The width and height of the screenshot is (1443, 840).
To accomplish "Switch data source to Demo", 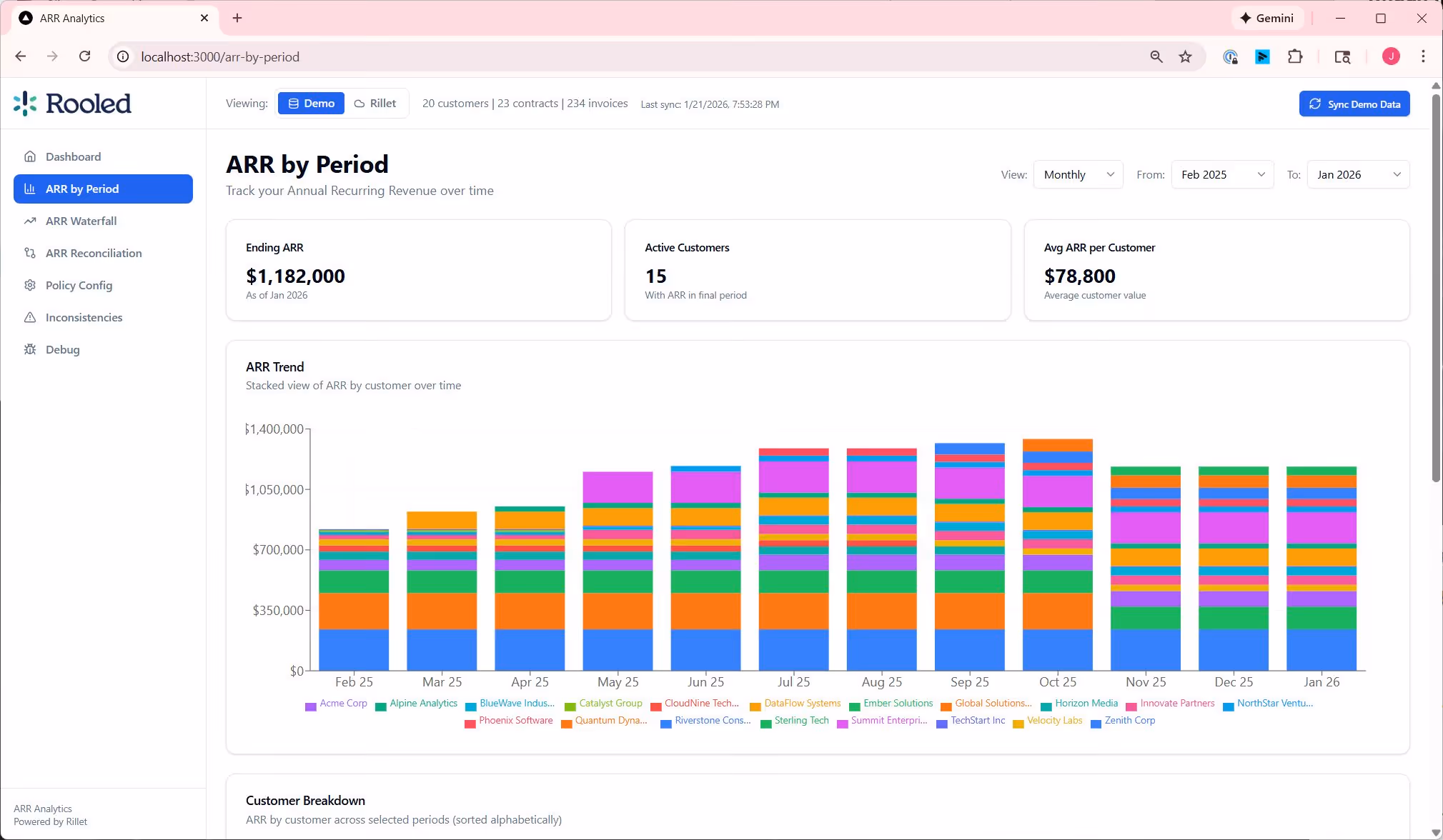I will click(x=311, y=104).
